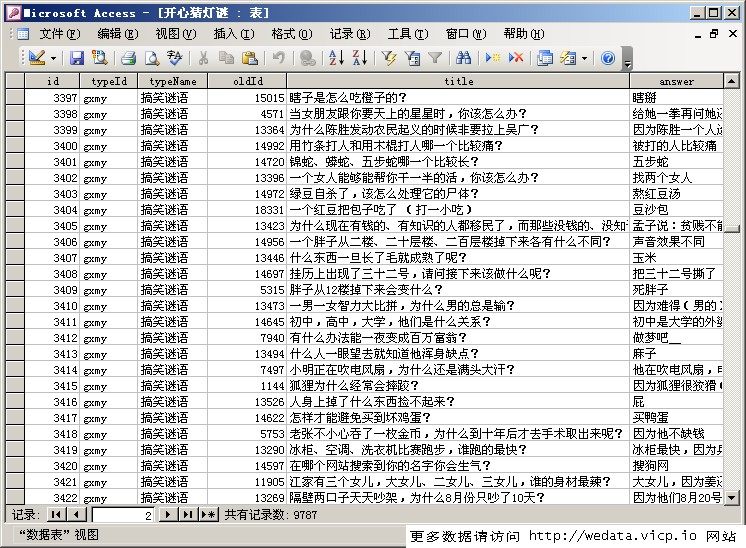
Task: Select the oldId column header
Action: pos(247,81)
